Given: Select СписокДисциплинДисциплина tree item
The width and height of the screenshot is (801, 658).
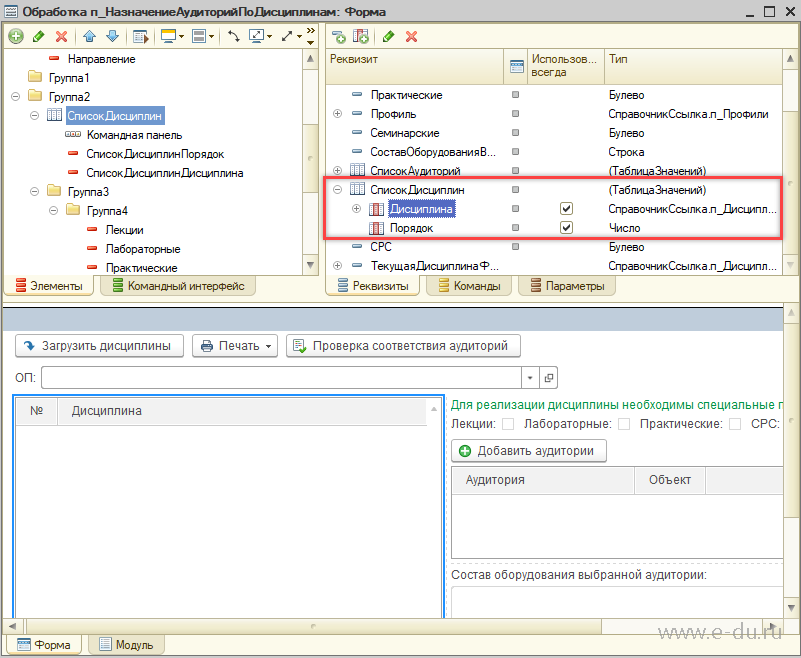Looking at the screenshot, I should click(164, 173).
